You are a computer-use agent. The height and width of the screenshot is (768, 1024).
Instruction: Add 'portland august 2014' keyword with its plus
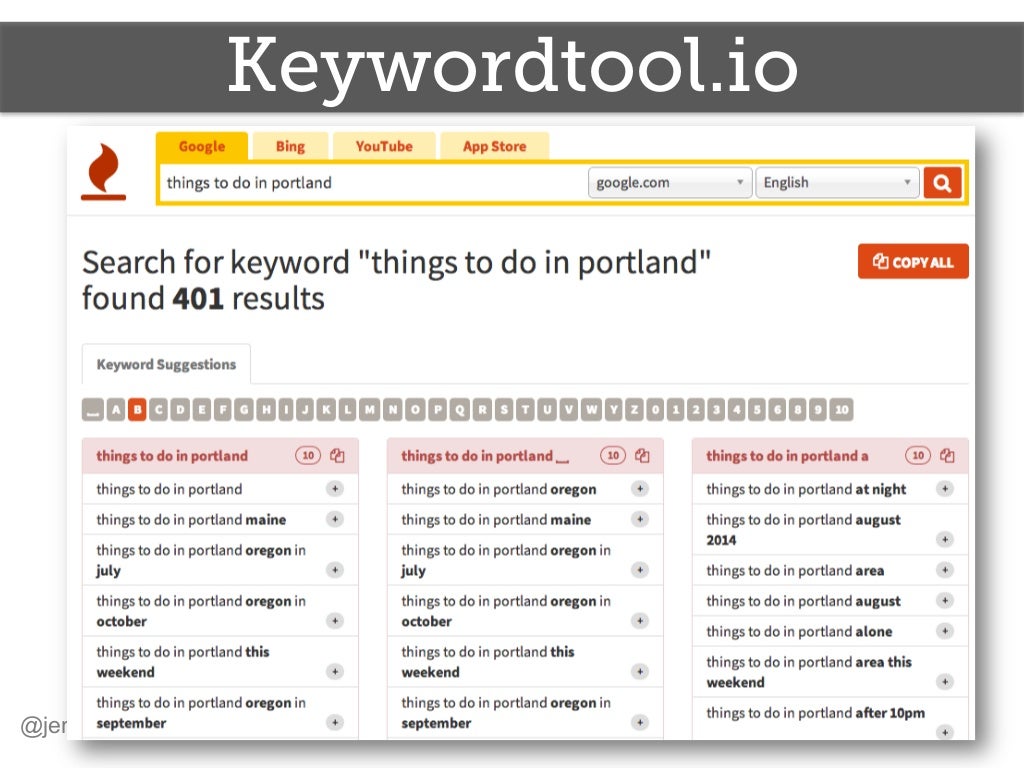(x=944, y=539)
